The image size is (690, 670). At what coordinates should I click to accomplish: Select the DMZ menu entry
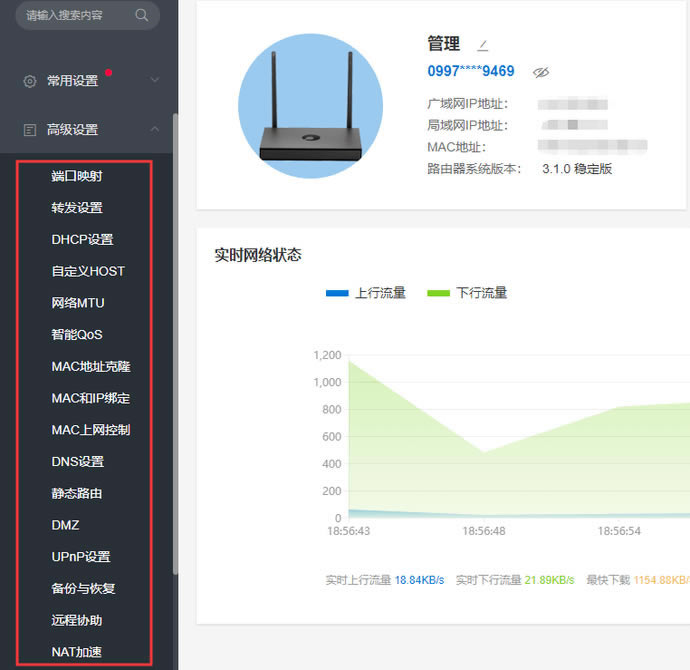coord(65,525)
